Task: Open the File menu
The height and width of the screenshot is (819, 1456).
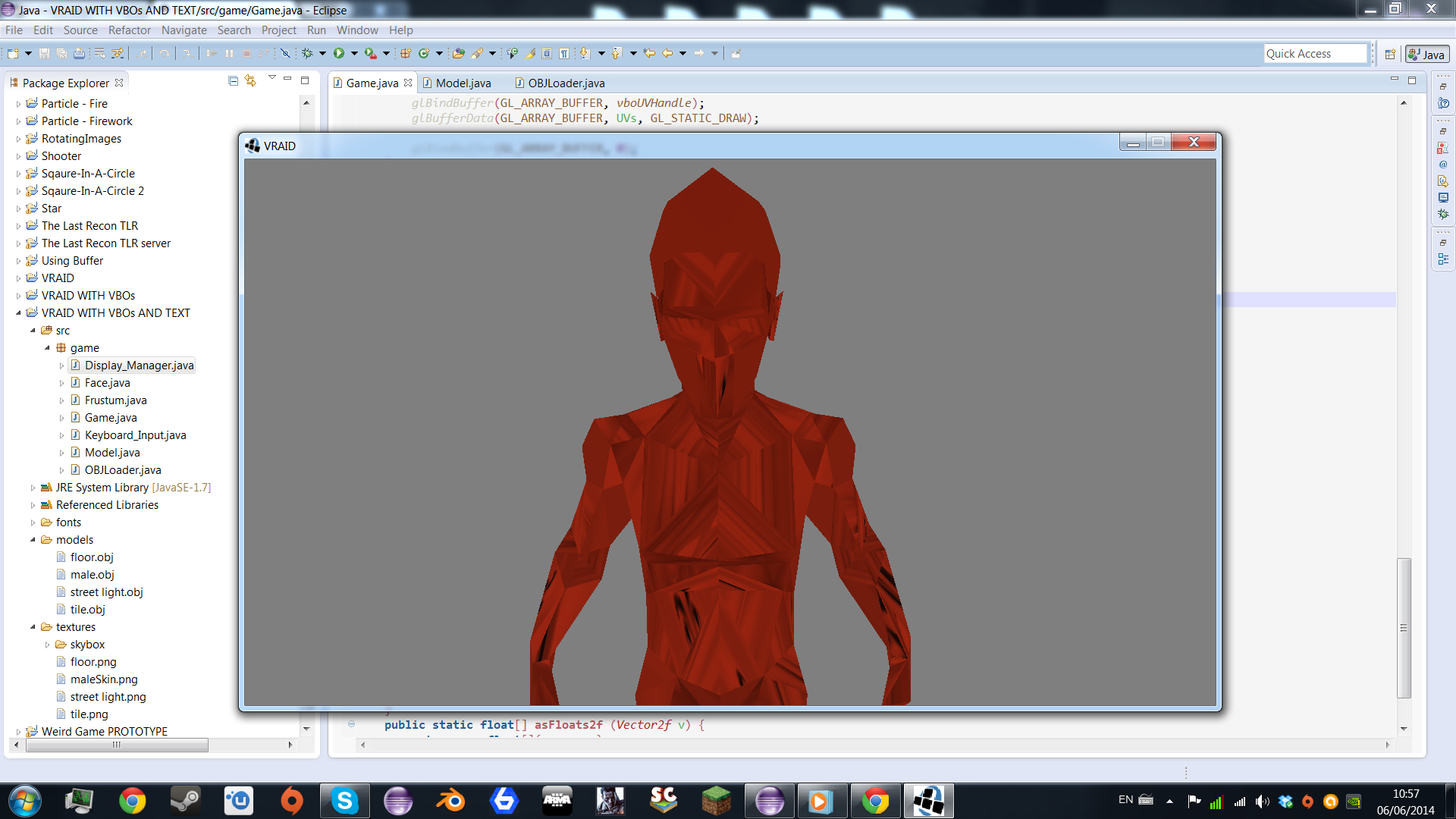Action: [x=14, y=30]
